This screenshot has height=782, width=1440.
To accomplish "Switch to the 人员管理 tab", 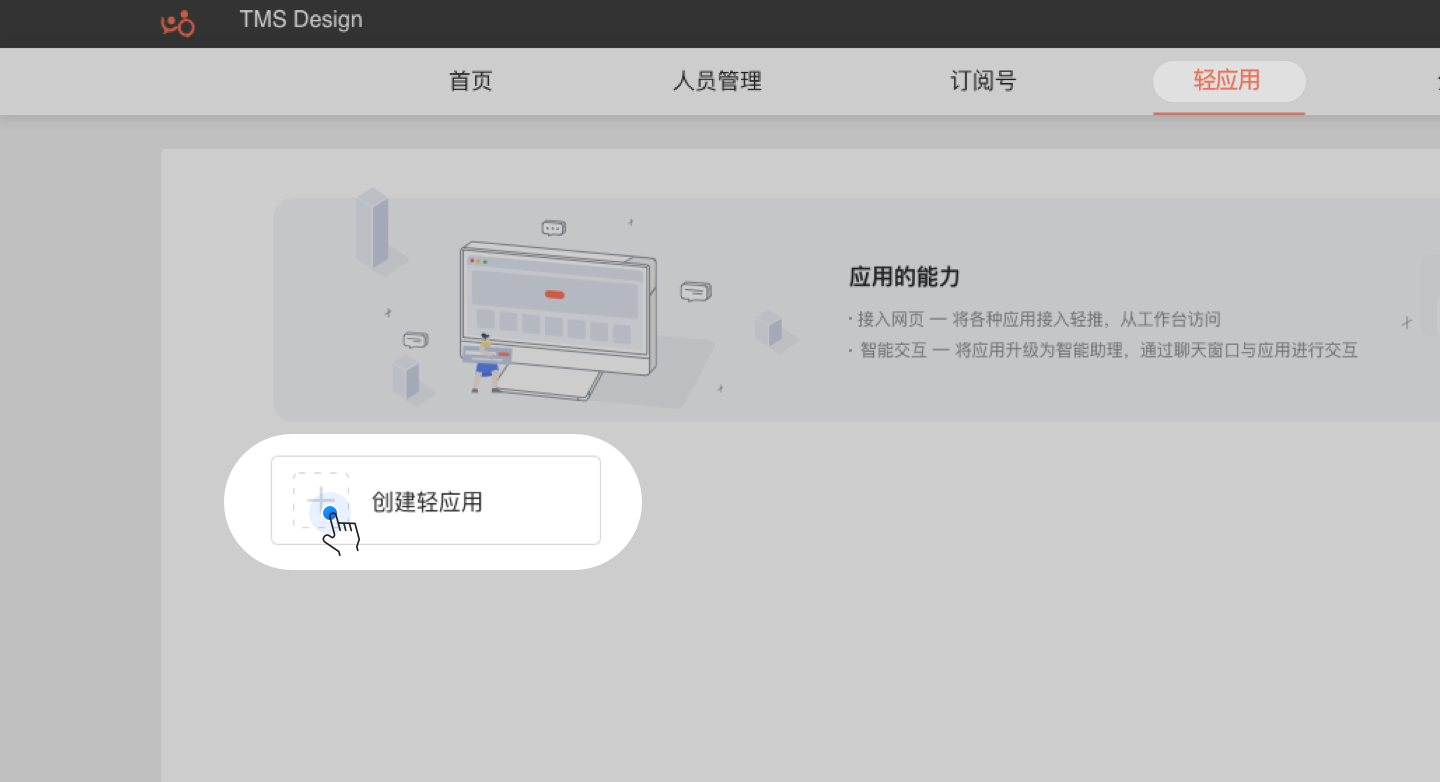I will (x=718, y=81).
